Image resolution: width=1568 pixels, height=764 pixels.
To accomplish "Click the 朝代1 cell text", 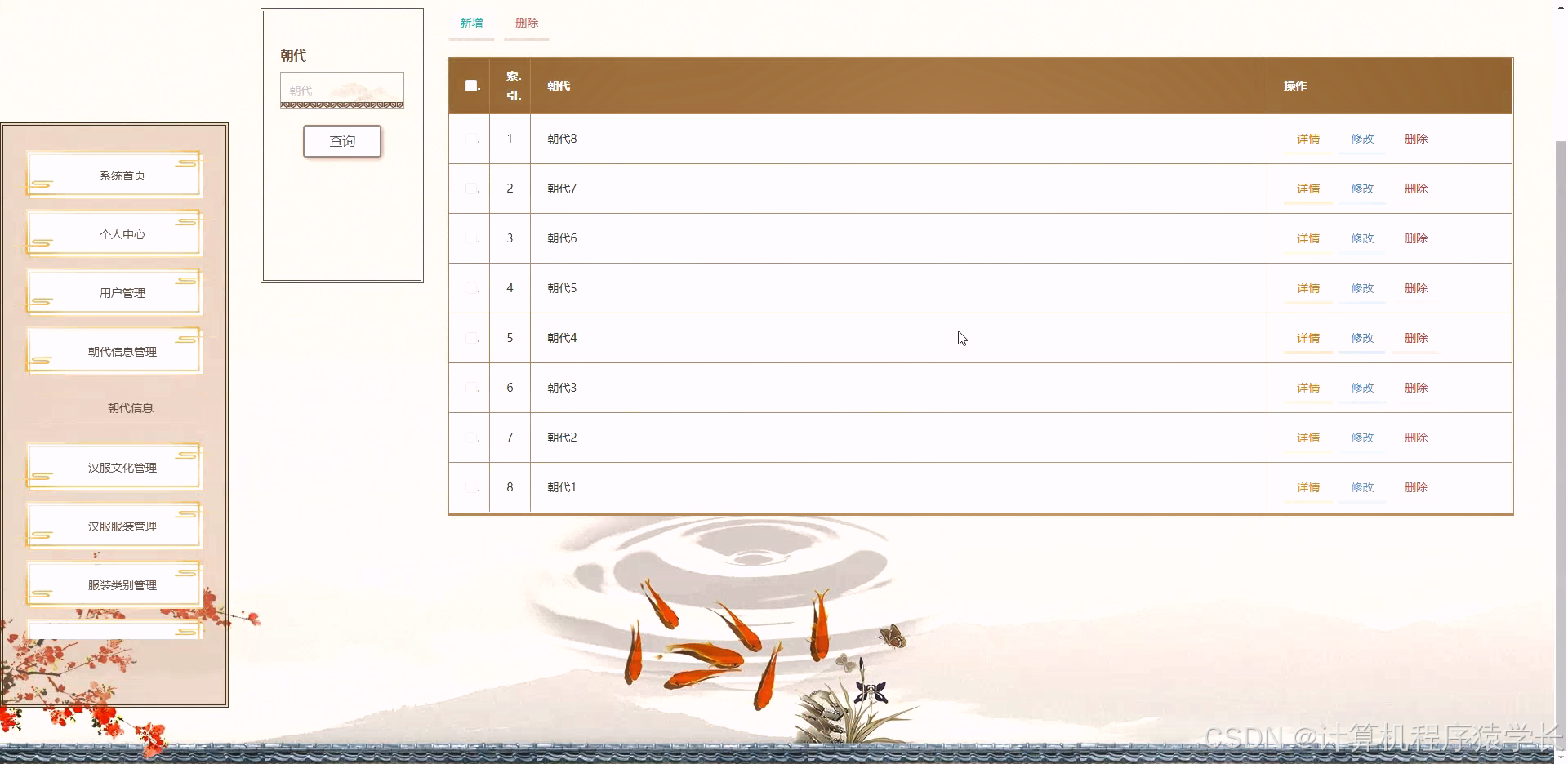I will tap(562, 487).
